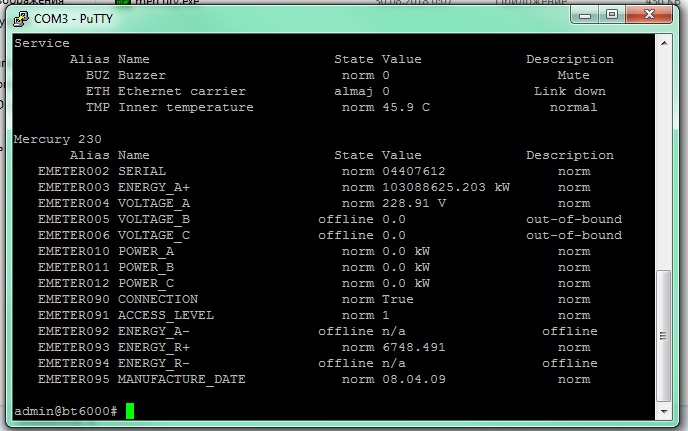This screenshot has width=688, height=431.
Task: Click 'Ethernet carrier' name
Action: pyautogui.click(x=182, y=91)
